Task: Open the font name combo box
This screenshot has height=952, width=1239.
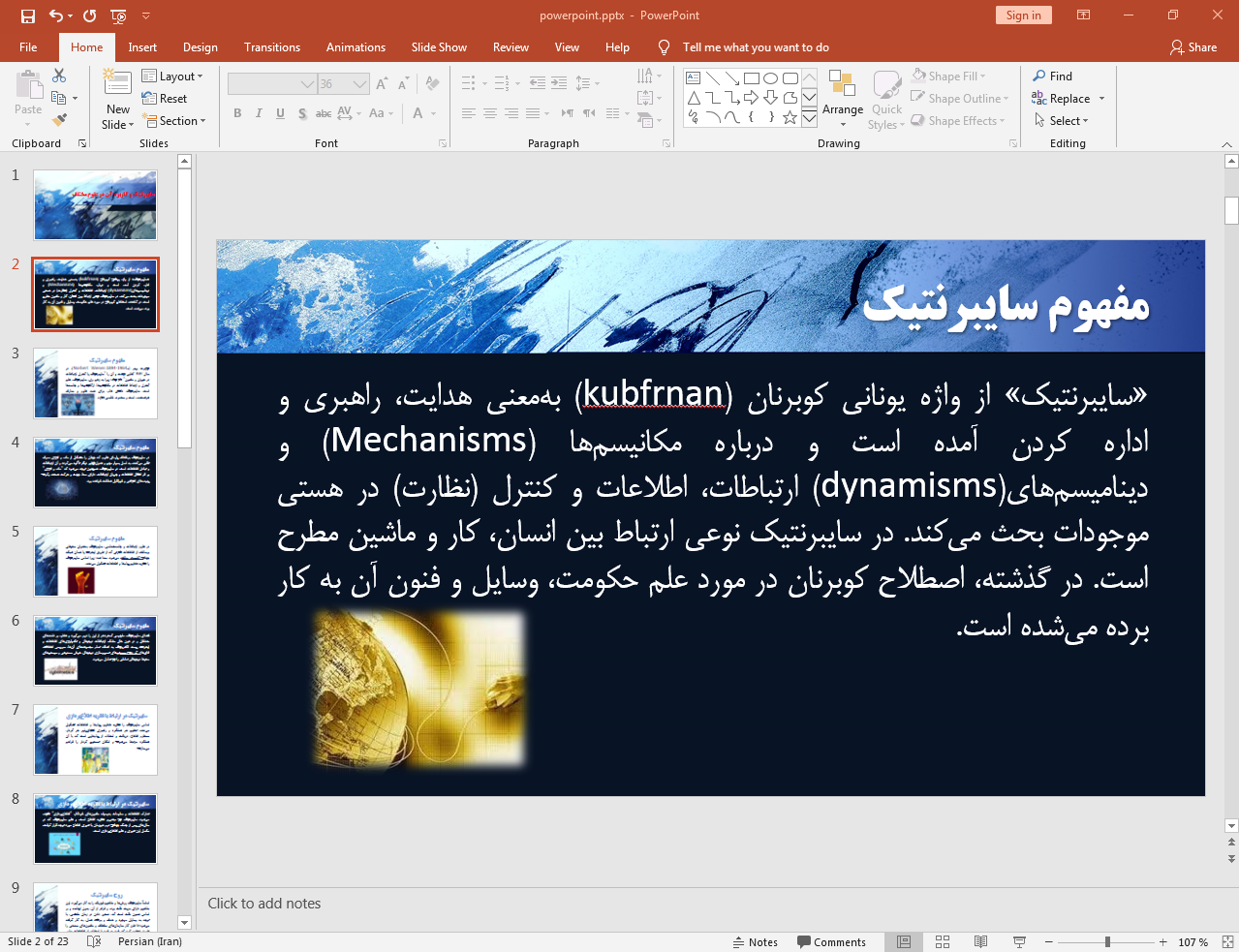Action: [272, 84]
